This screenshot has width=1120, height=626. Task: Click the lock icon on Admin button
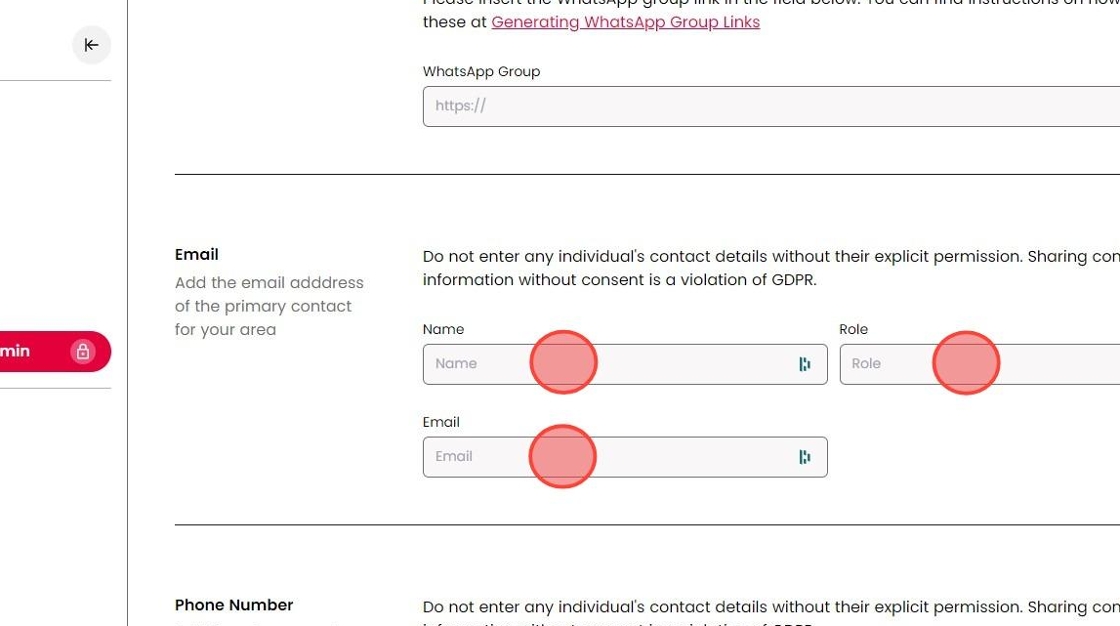point(83,351)
